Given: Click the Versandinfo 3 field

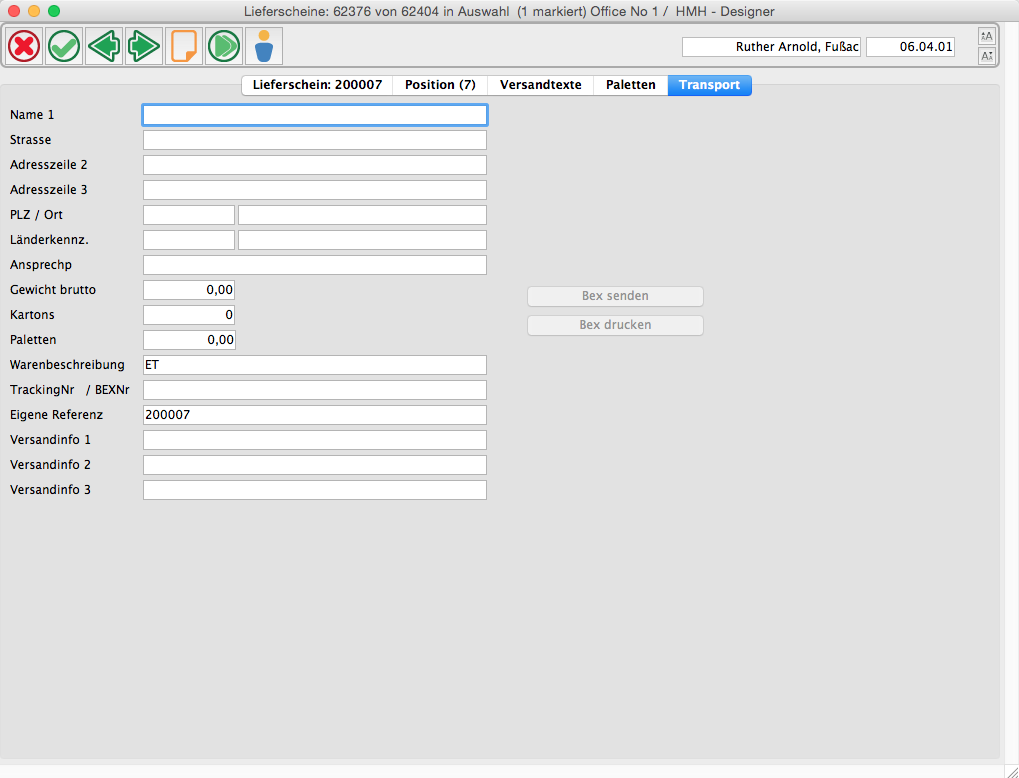Looking at the screenshot, I should click(315, 490).
